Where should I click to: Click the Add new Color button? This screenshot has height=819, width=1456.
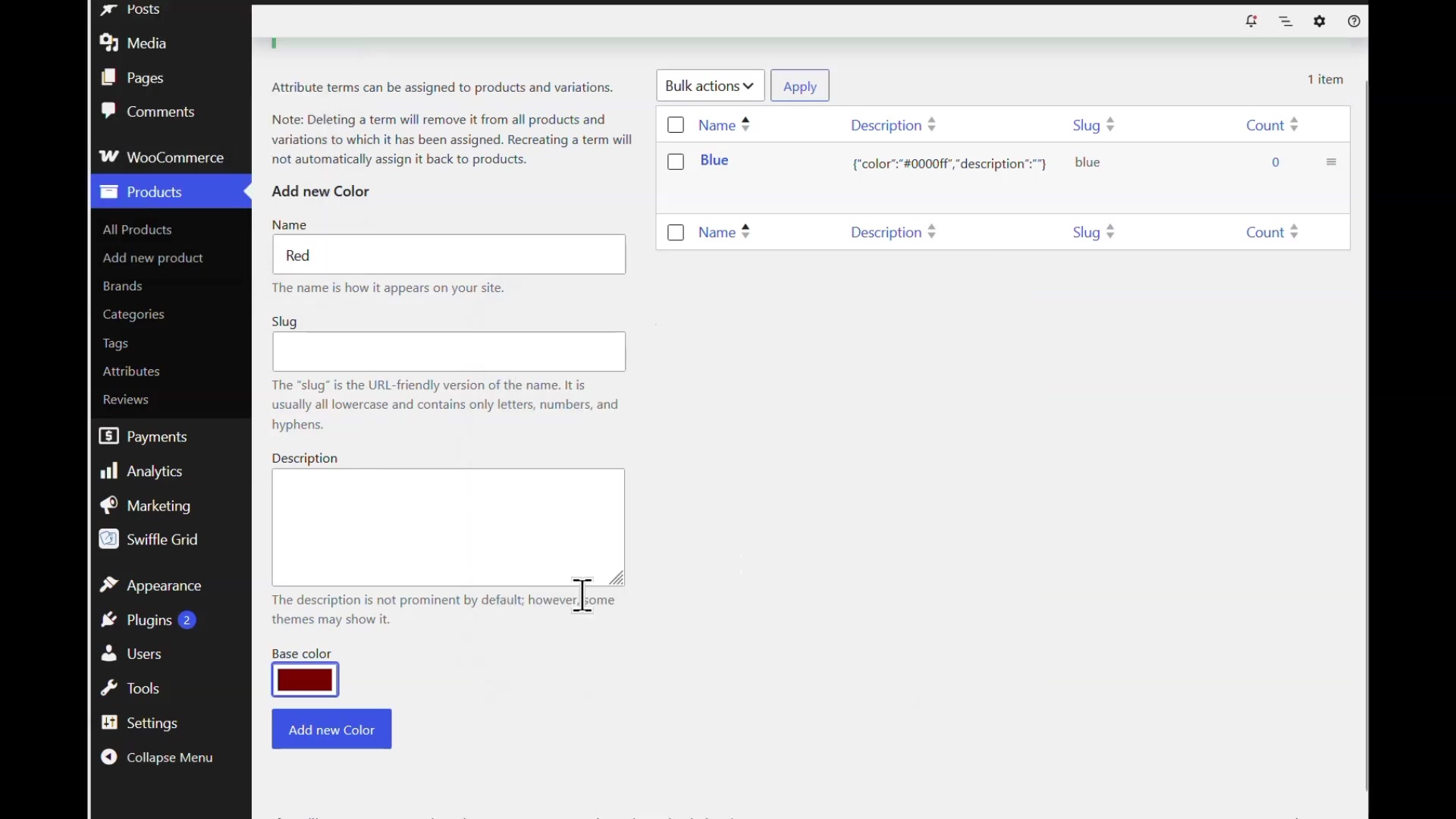[x=331, y=730]
